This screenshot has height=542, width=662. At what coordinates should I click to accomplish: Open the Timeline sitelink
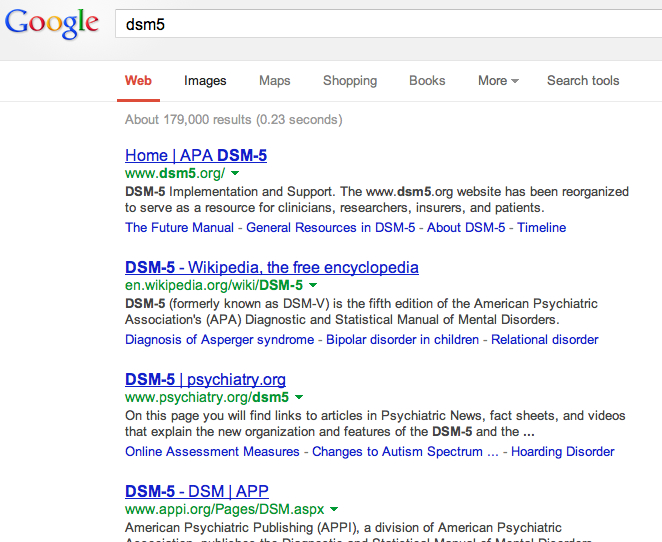(541, 228)
